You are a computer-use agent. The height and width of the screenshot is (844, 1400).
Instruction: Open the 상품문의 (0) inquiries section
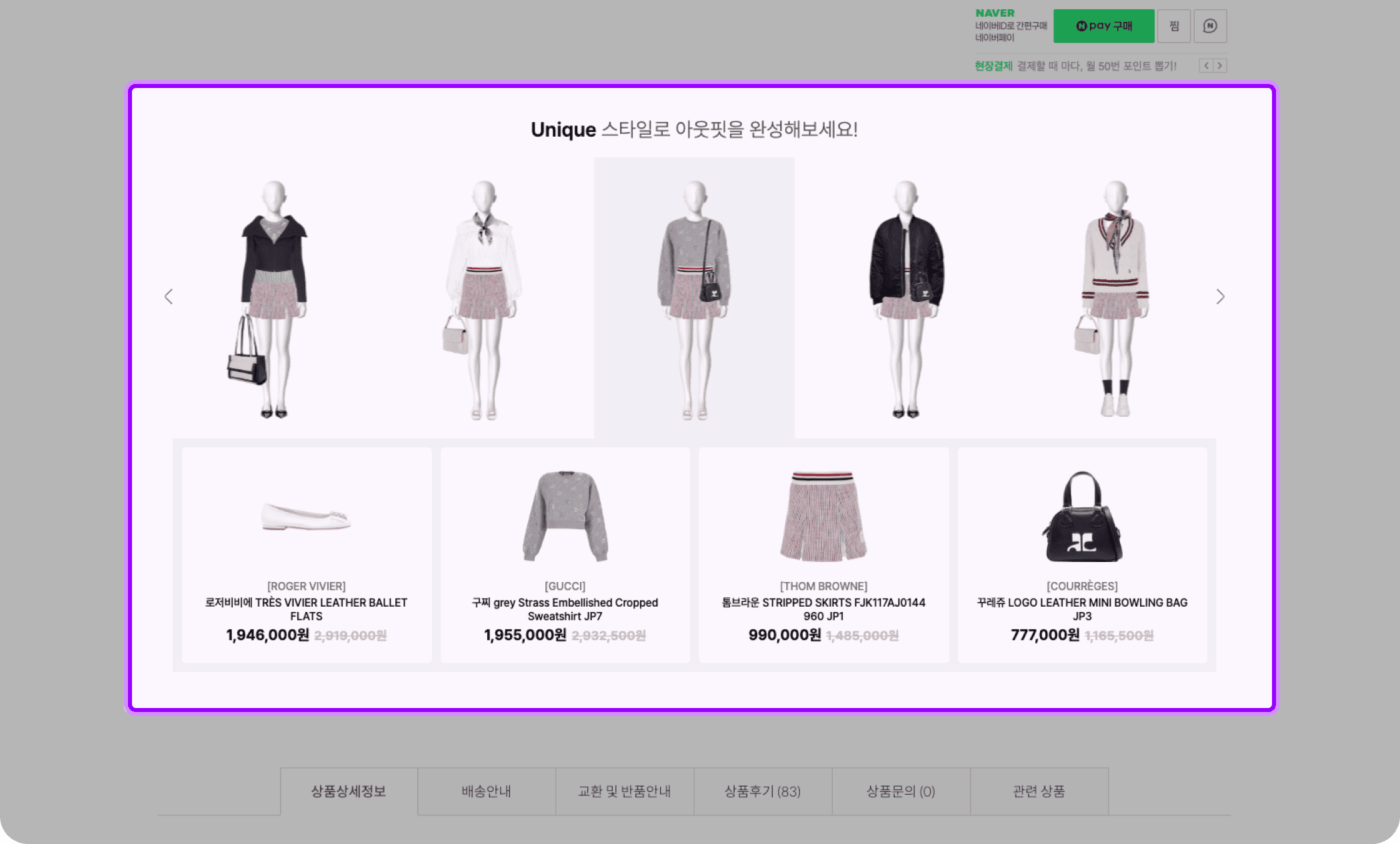(901, 792)
